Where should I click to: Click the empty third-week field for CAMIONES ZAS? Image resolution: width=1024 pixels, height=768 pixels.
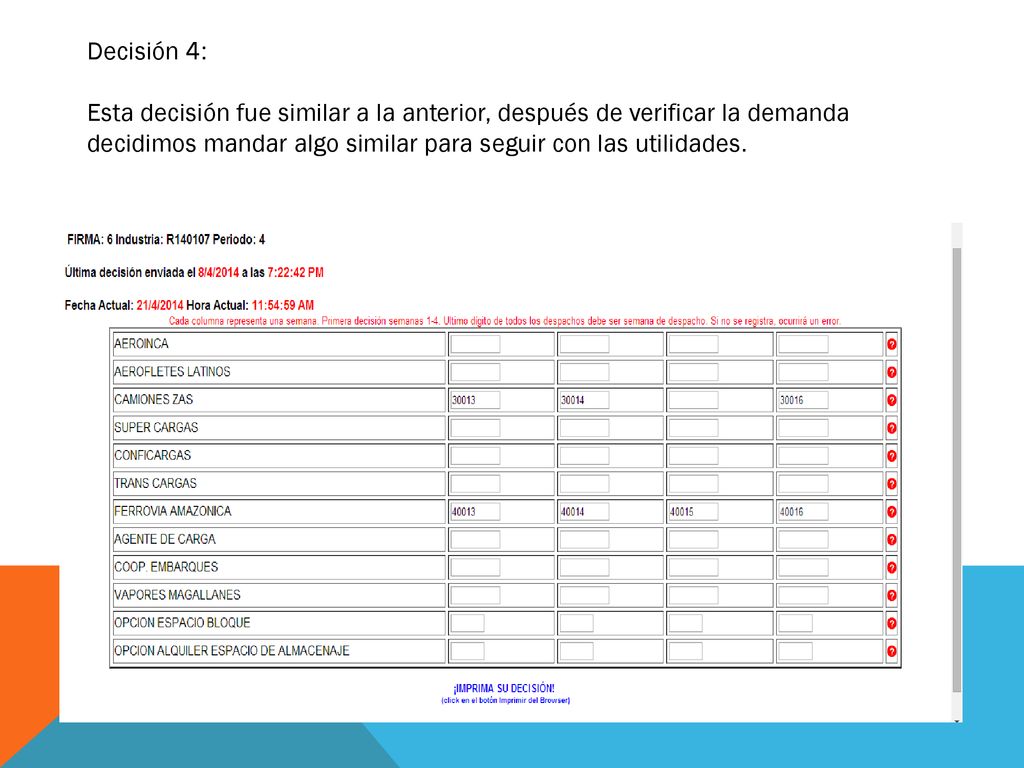[694, 400]
